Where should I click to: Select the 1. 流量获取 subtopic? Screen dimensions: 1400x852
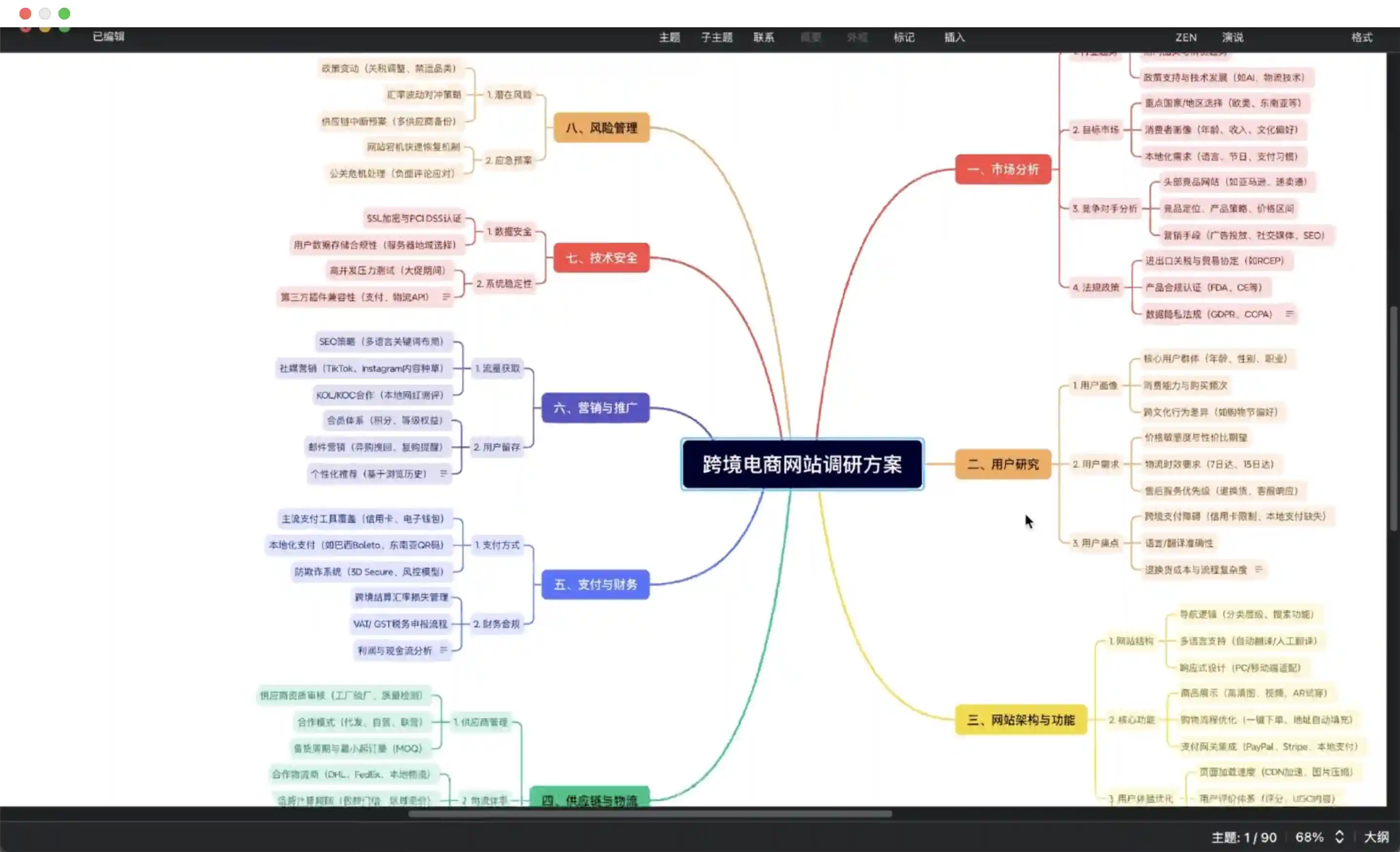(497, 369)
